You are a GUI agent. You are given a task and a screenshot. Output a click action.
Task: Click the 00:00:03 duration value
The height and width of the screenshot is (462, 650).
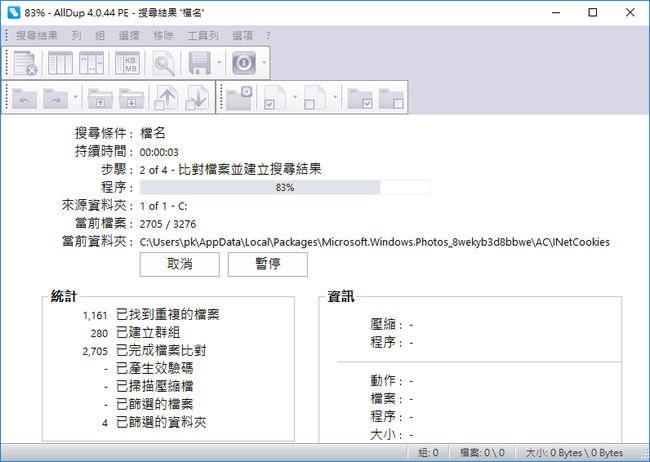click(x=159, y=152)
